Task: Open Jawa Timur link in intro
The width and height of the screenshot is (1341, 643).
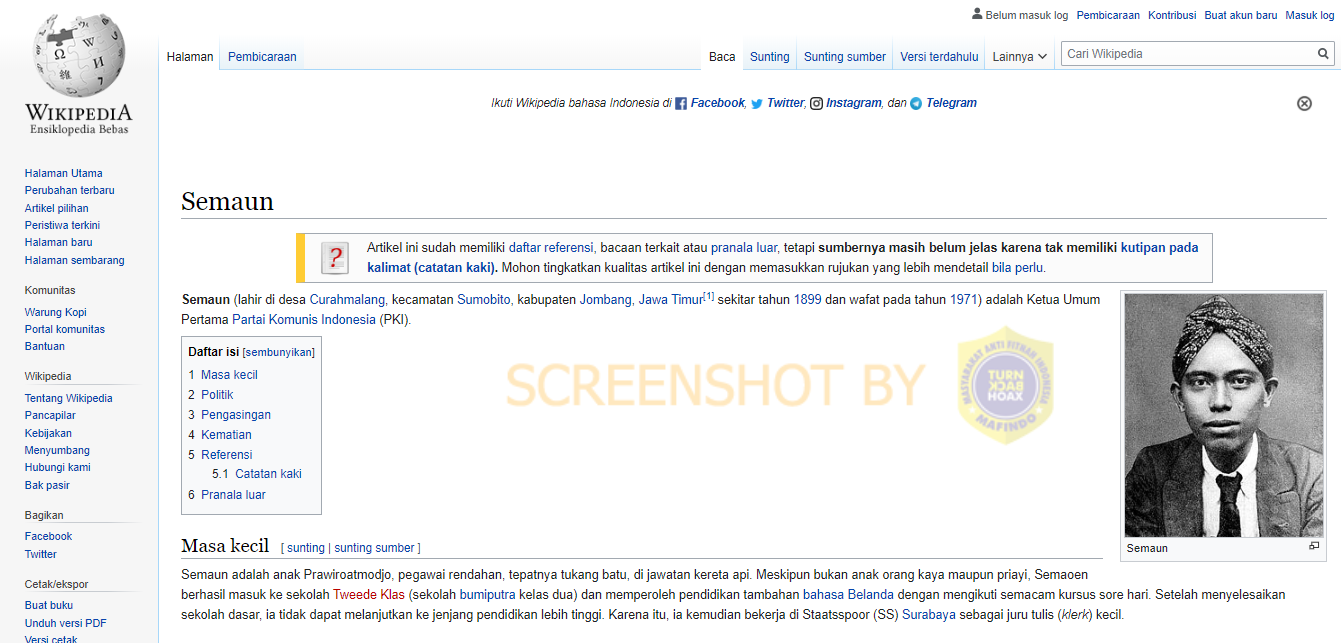Action: (671, 300)
